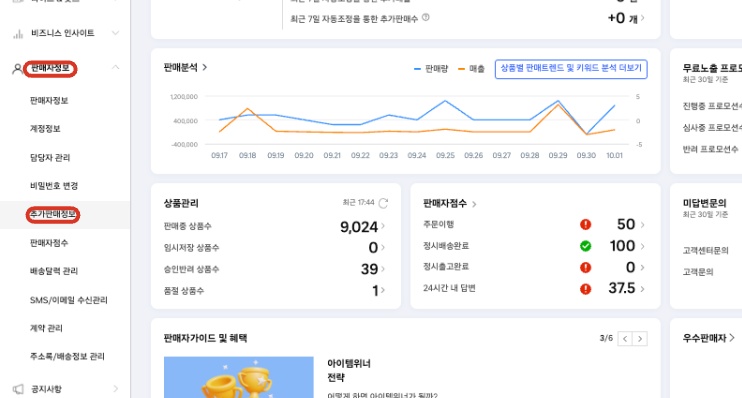Click the 09.25 peak on sales chart

click(x=445, y=101)
